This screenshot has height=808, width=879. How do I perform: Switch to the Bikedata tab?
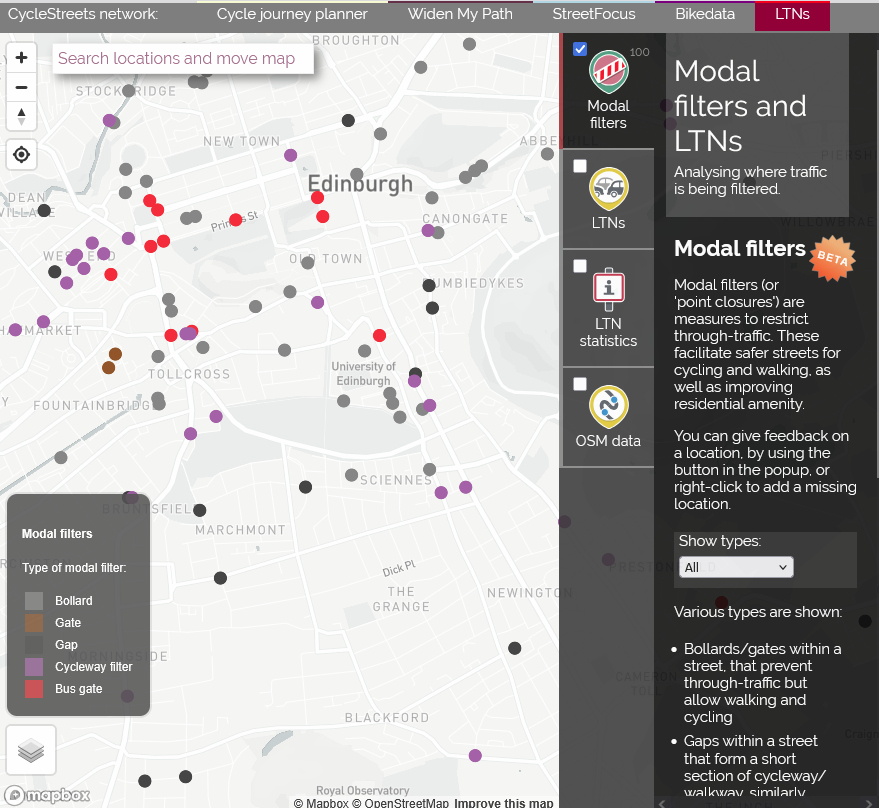[x=704, y=14]
